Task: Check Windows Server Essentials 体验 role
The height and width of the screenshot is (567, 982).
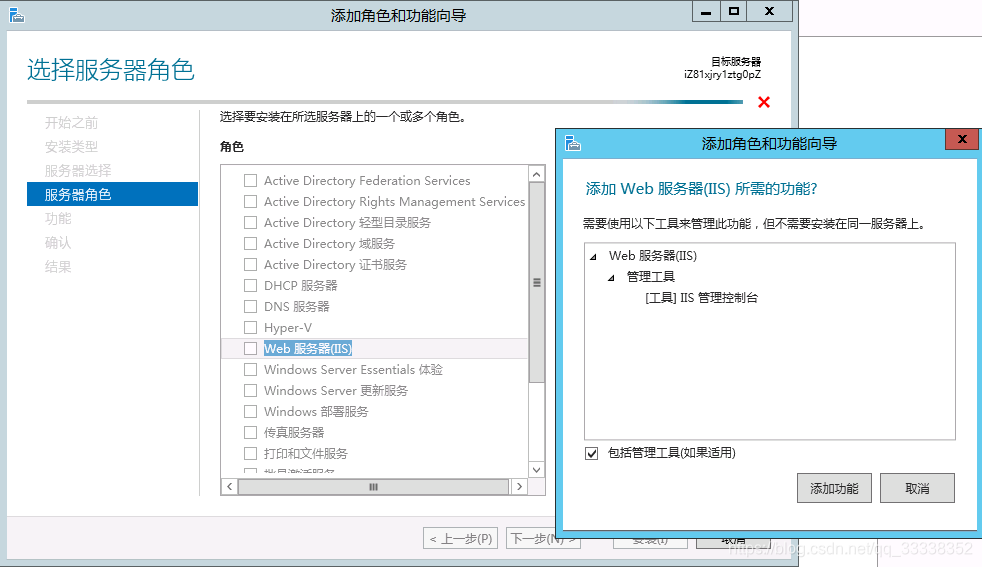Action: [x=251, y=370]
